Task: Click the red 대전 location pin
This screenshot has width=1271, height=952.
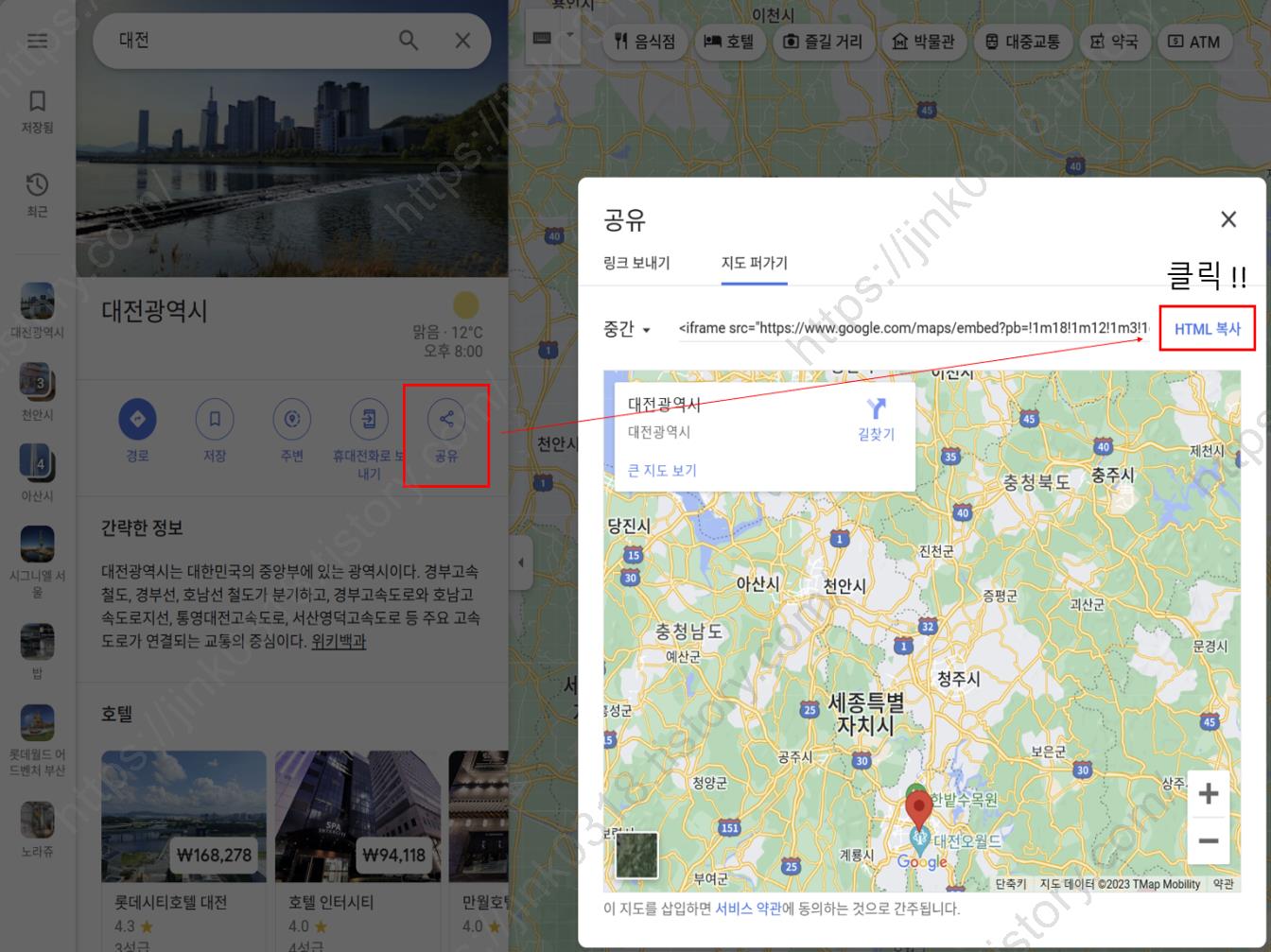Action: (x=918, y=811)
